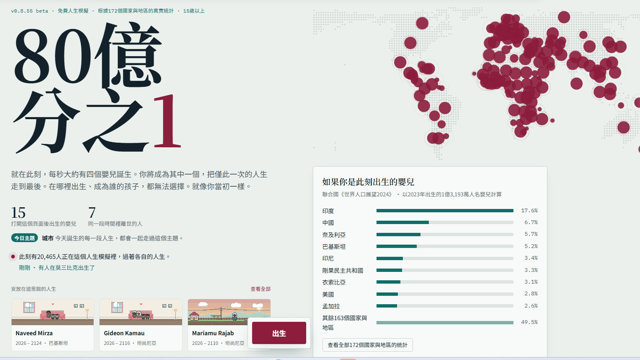Click 免費人生模擬 in the top header line
This screenshot has width=640, height=360.
(73, 11)
